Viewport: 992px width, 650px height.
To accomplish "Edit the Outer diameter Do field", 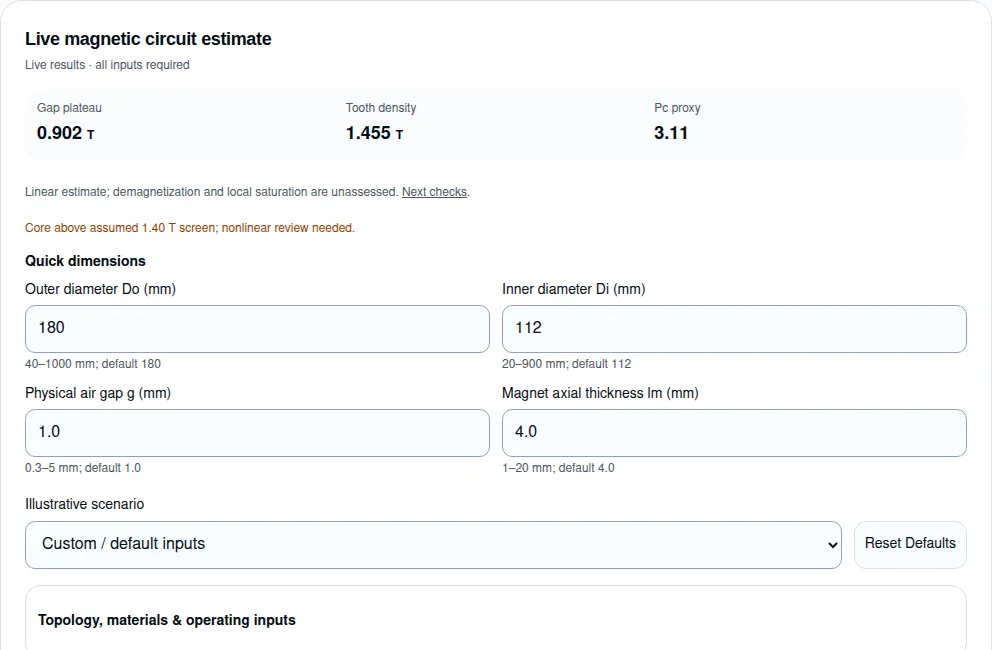I will click(257, 329).
